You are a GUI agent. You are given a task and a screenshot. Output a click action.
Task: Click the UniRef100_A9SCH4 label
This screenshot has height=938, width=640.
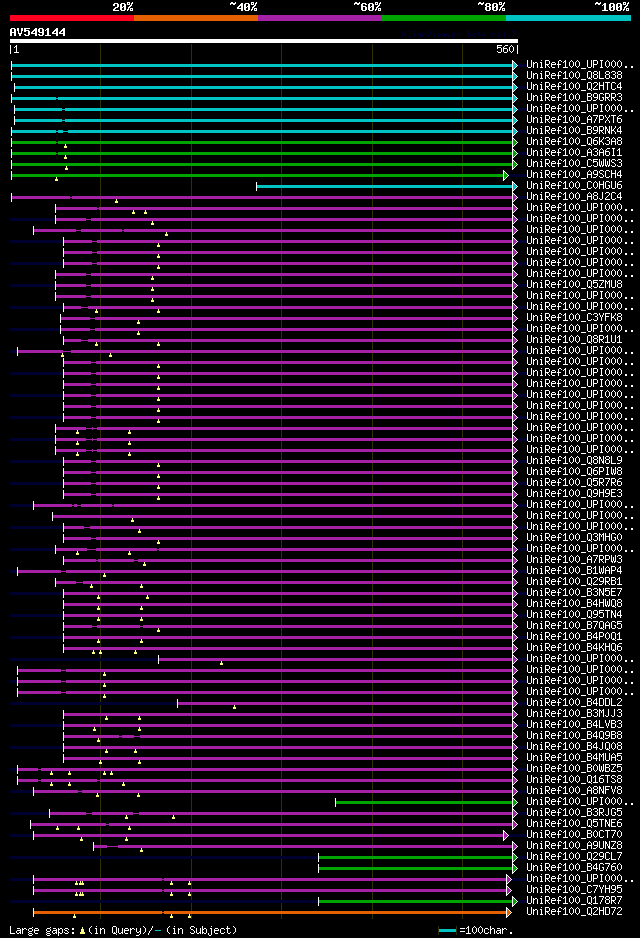[x=574, y=175]
